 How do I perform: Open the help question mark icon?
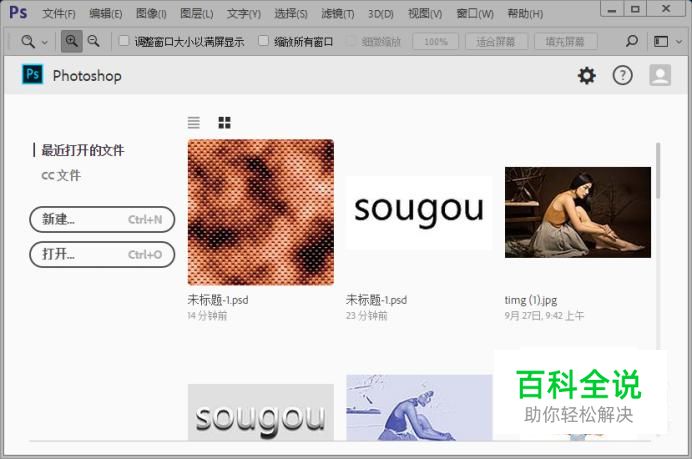(622, 75)
